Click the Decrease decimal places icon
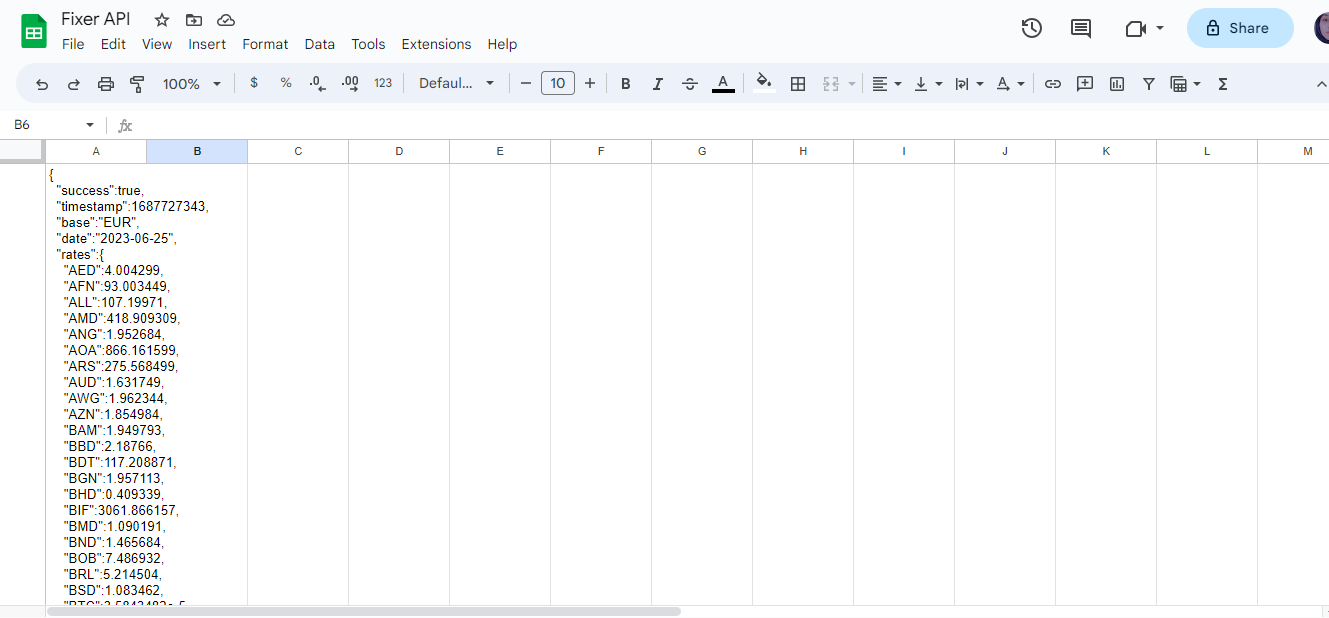Screen dimensions: 1329x618 pos(317,84)
